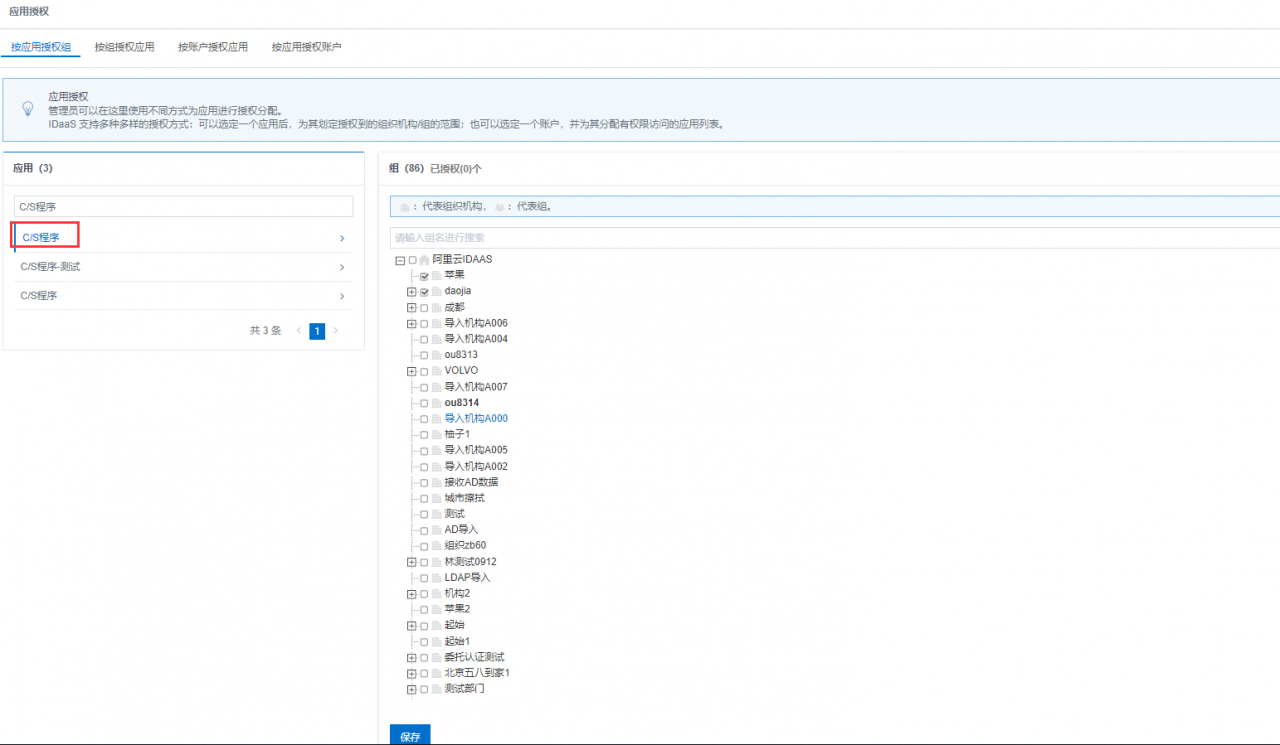This screenshot has width=1280, height=745.
Task: Expand the 导入机构A006 node
Action: point(411,324)
